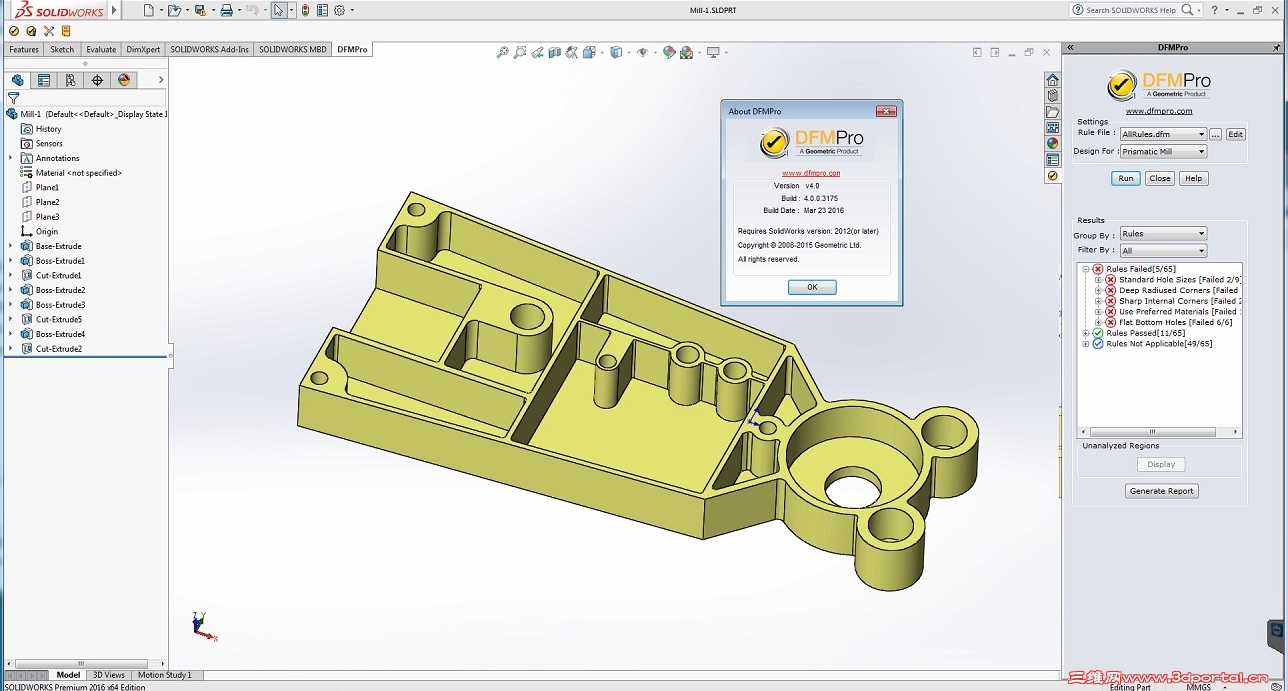1288x691 pixels.
Task: Open the File Explorer folder icon in task pane
Action: click(1052, 112)
